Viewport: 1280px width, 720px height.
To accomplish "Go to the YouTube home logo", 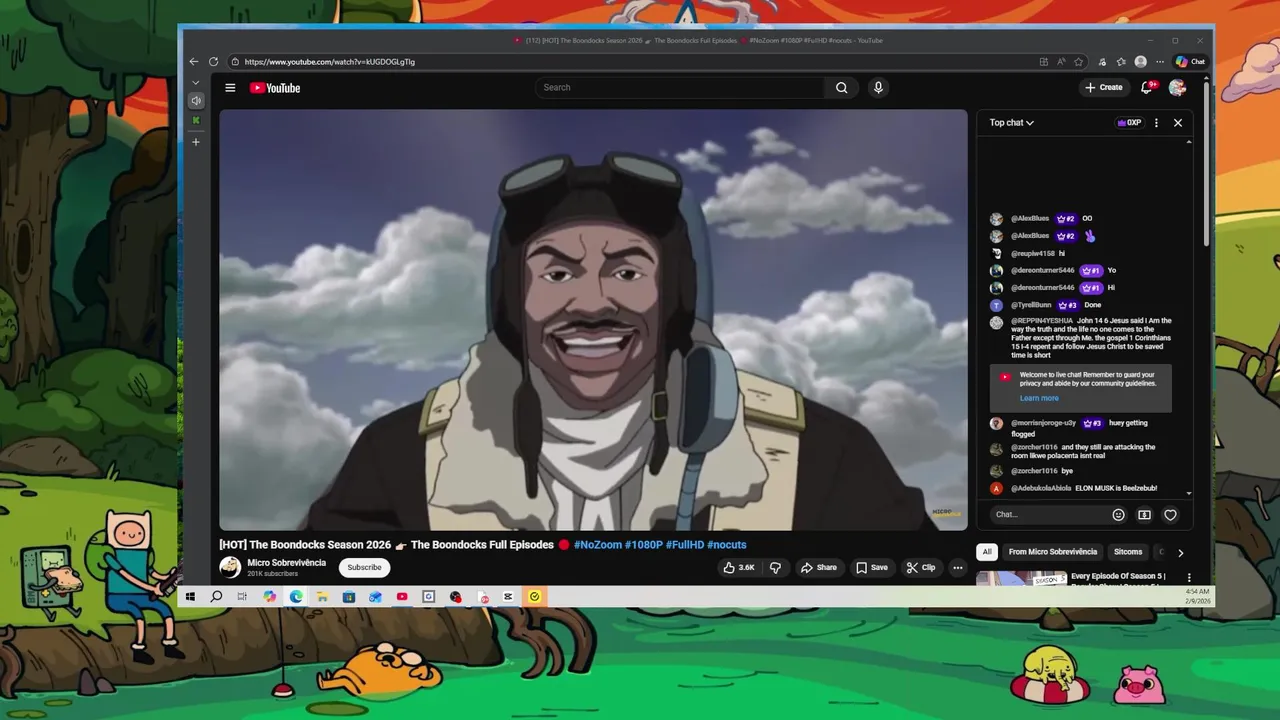I will [x=275, y=88].
